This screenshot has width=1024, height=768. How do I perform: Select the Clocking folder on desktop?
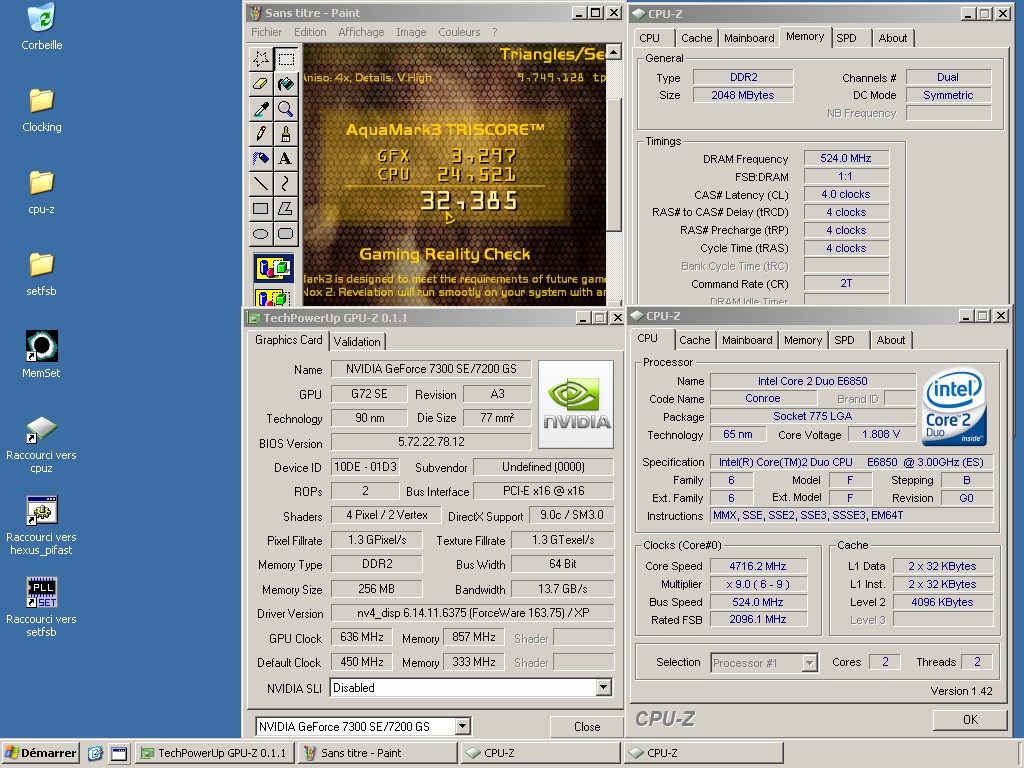42,110
